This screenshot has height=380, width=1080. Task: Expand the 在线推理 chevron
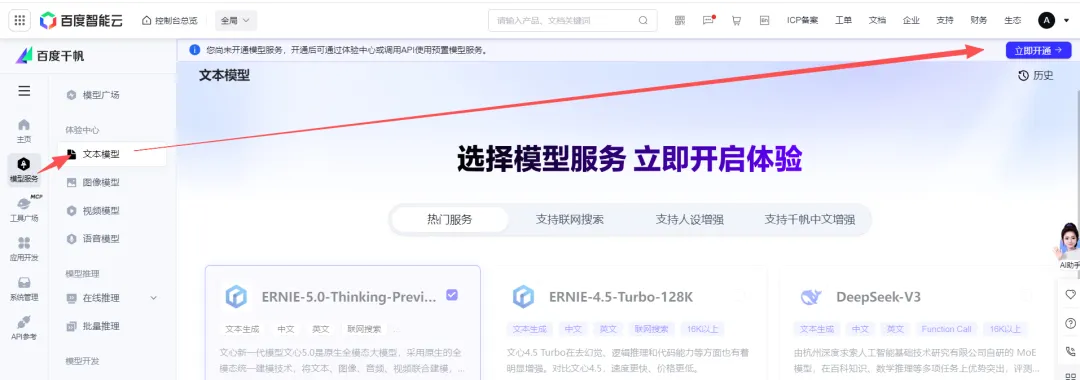(154, 298)
